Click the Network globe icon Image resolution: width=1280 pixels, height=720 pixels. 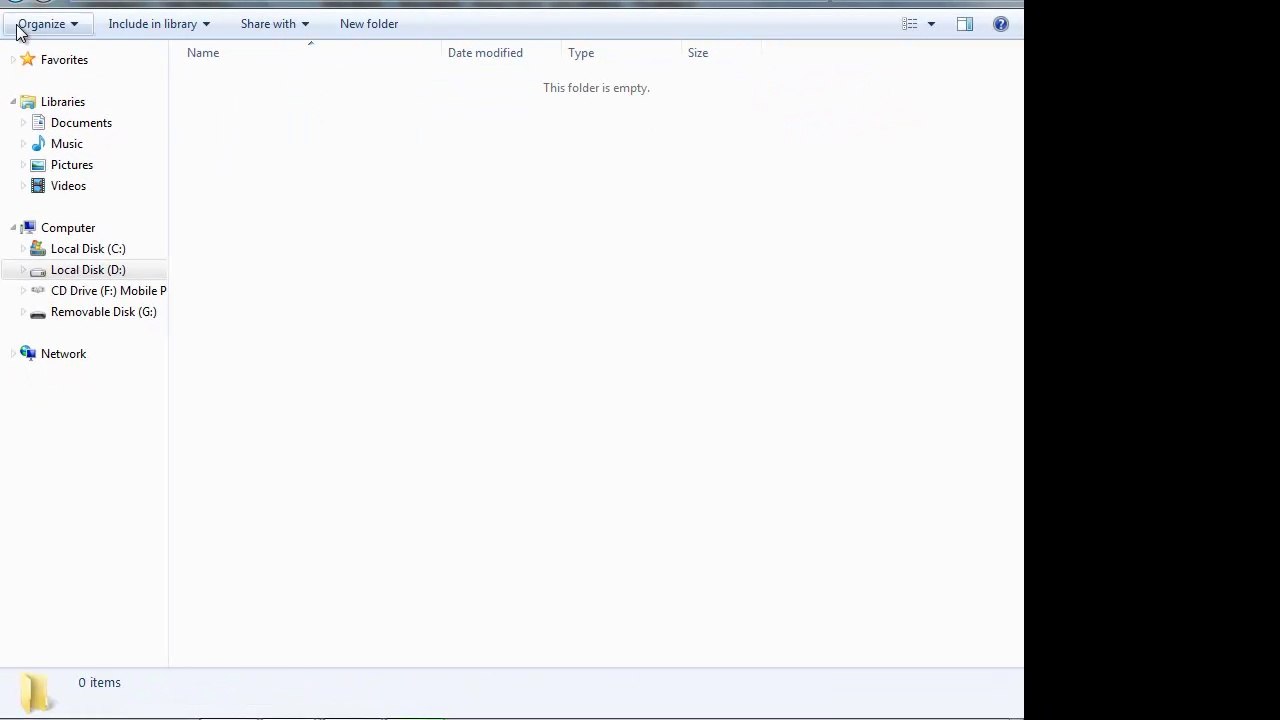(x=28, y=354)
